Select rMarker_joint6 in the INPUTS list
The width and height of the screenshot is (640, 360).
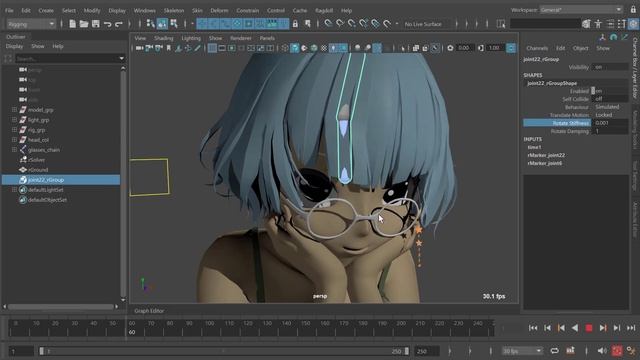click(x=544, y=163)
